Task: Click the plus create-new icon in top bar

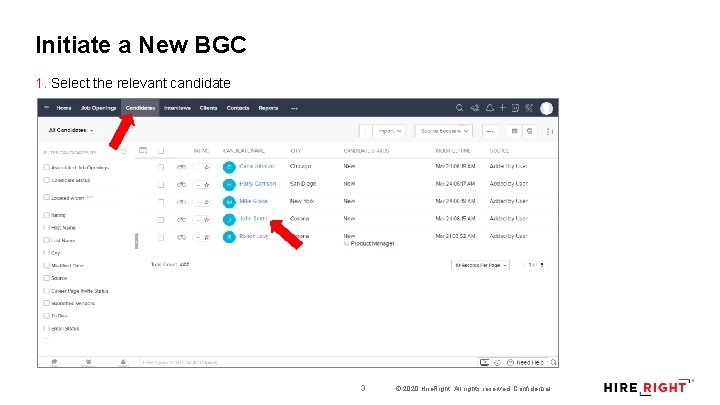Action: point(502,108)
